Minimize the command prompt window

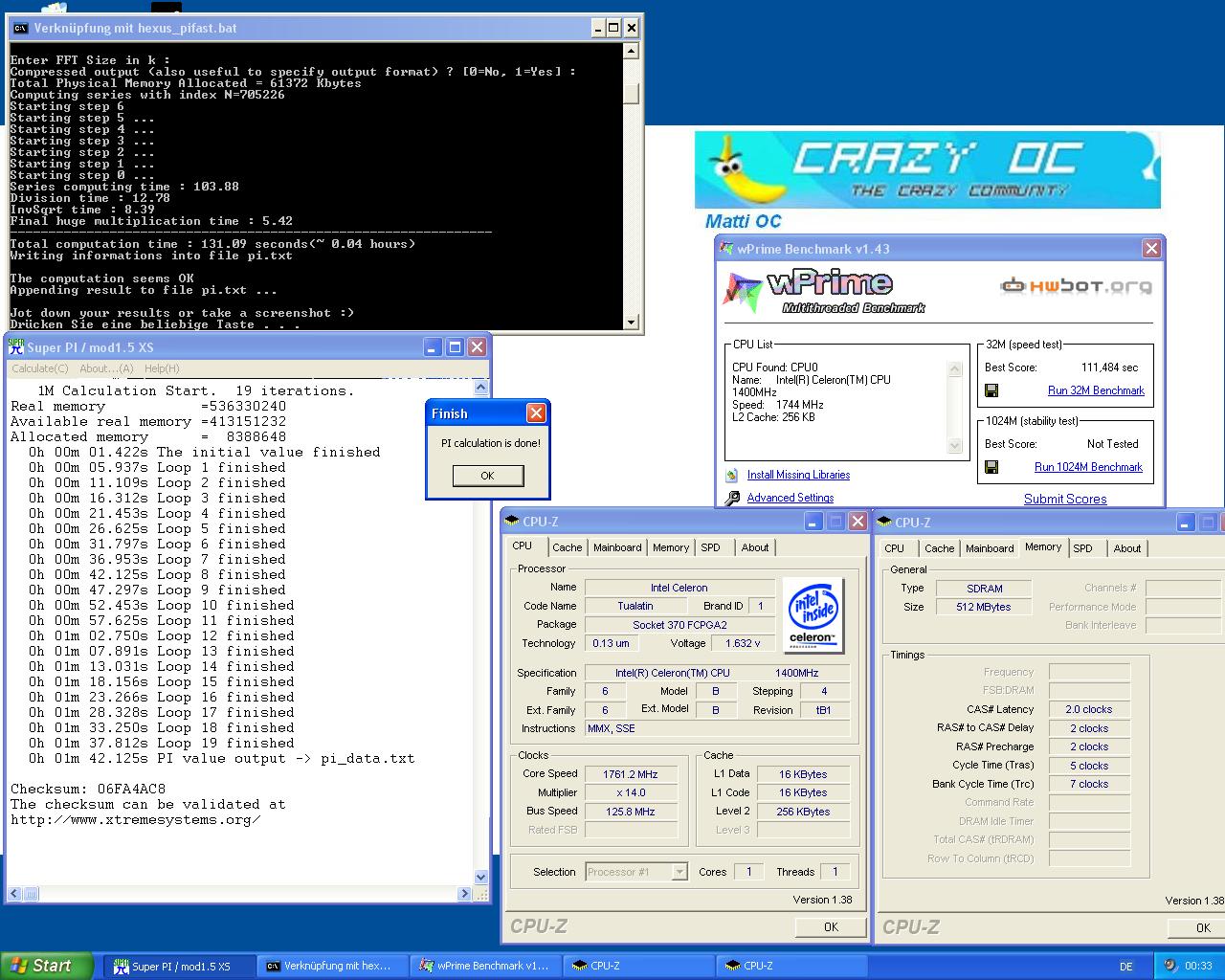tap(597, 28)
